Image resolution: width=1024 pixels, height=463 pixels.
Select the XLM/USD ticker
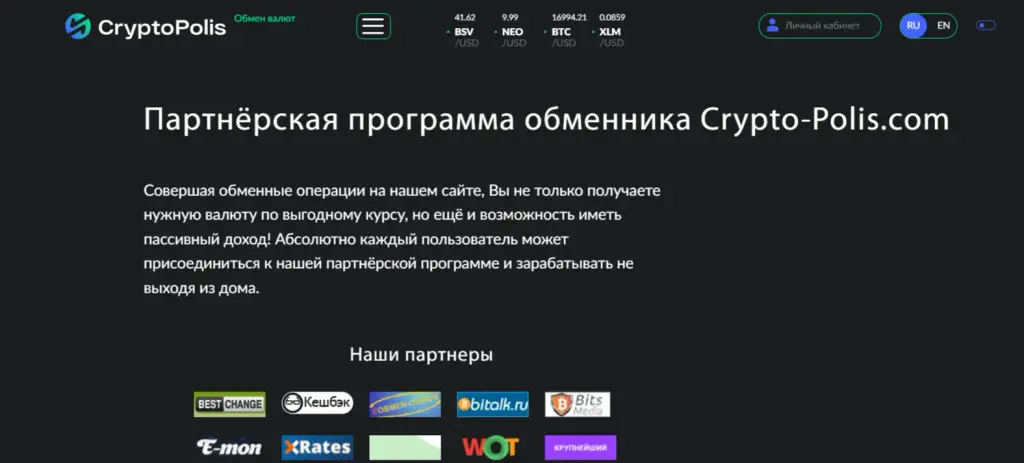611,30
